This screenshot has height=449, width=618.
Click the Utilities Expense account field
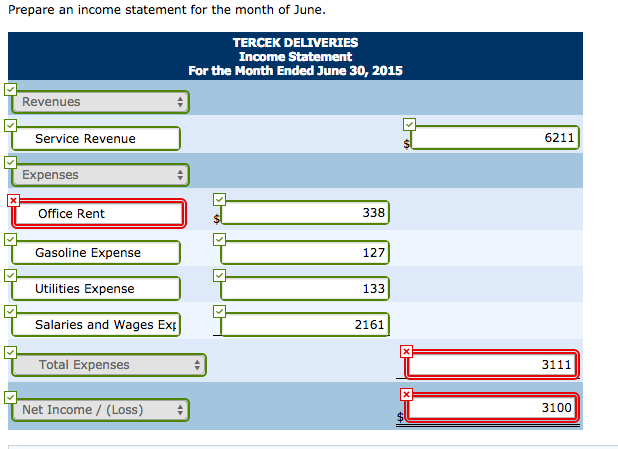click(96, 289)
